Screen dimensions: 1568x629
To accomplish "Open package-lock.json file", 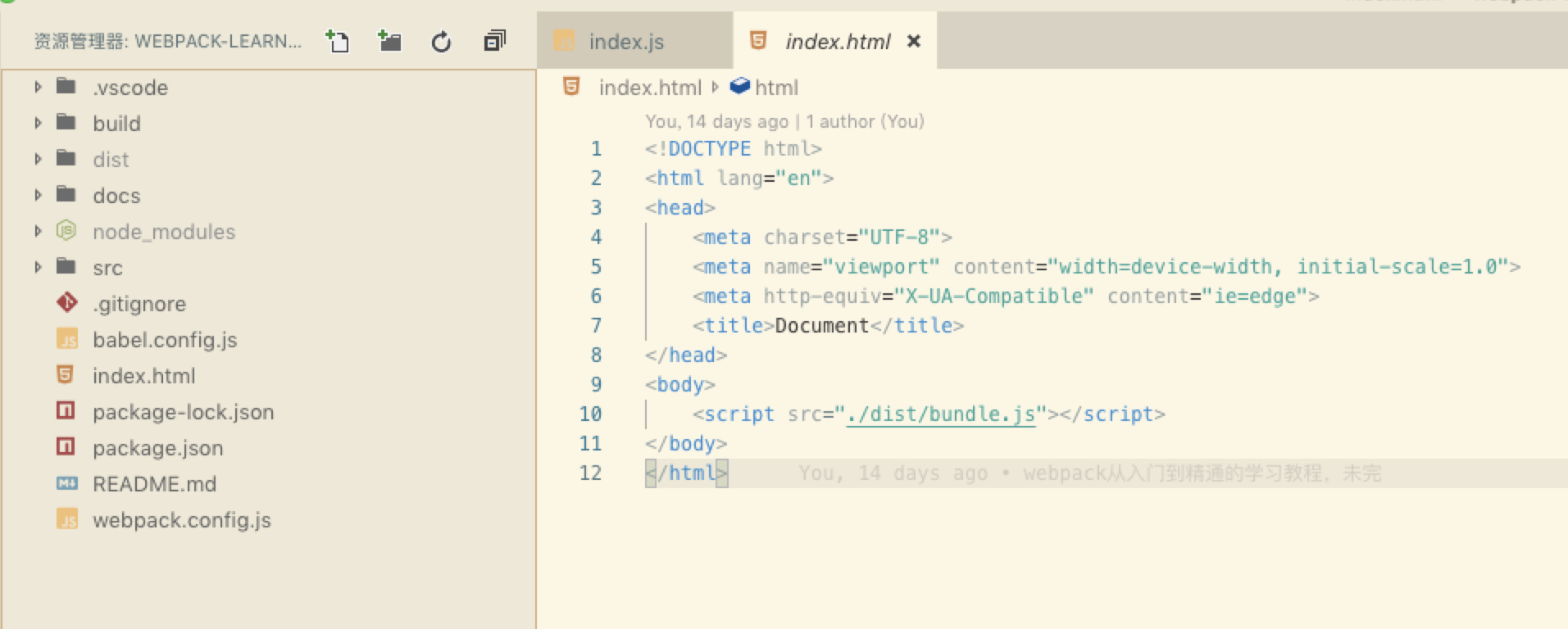I will pyautogui.click(x=183, y=412).
